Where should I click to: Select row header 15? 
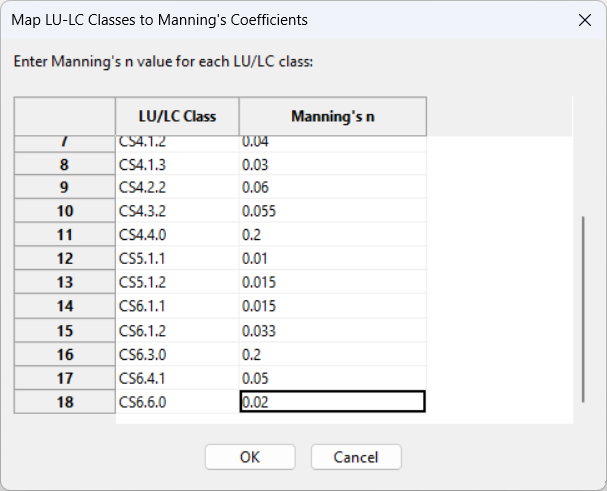(x=65, y=331)
